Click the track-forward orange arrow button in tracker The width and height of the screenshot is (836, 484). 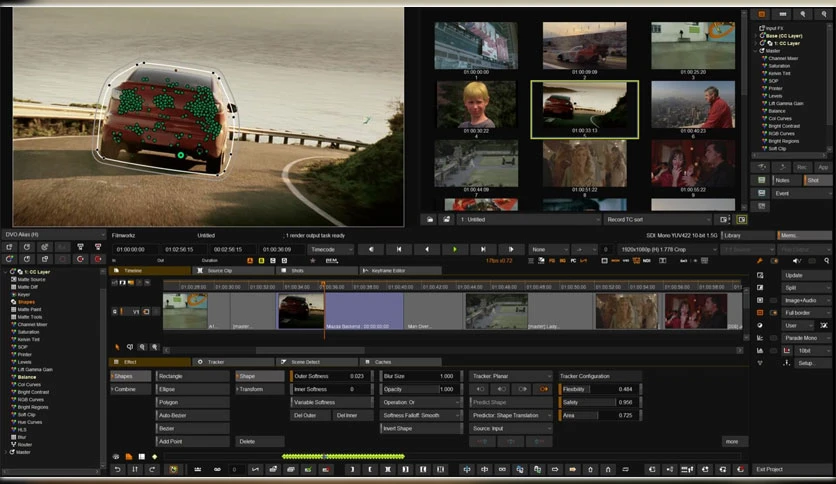543,389
